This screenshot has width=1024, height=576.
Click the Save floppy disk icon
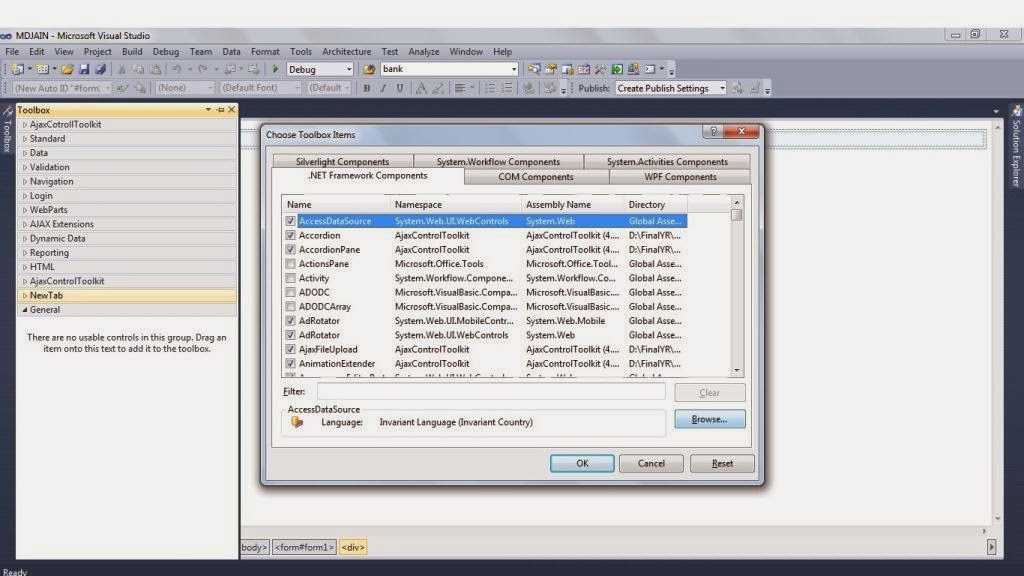pos(84,69)
